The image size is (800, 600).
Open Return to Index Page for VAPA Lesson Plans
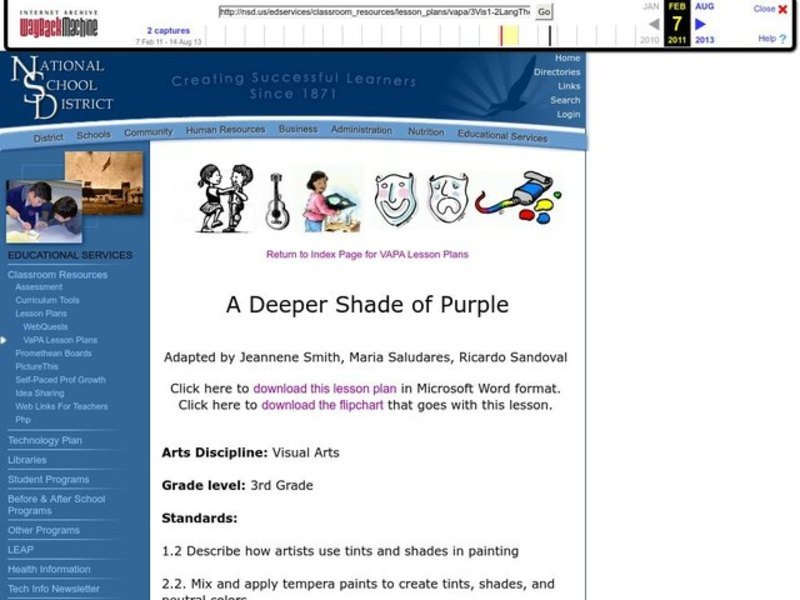366,255
